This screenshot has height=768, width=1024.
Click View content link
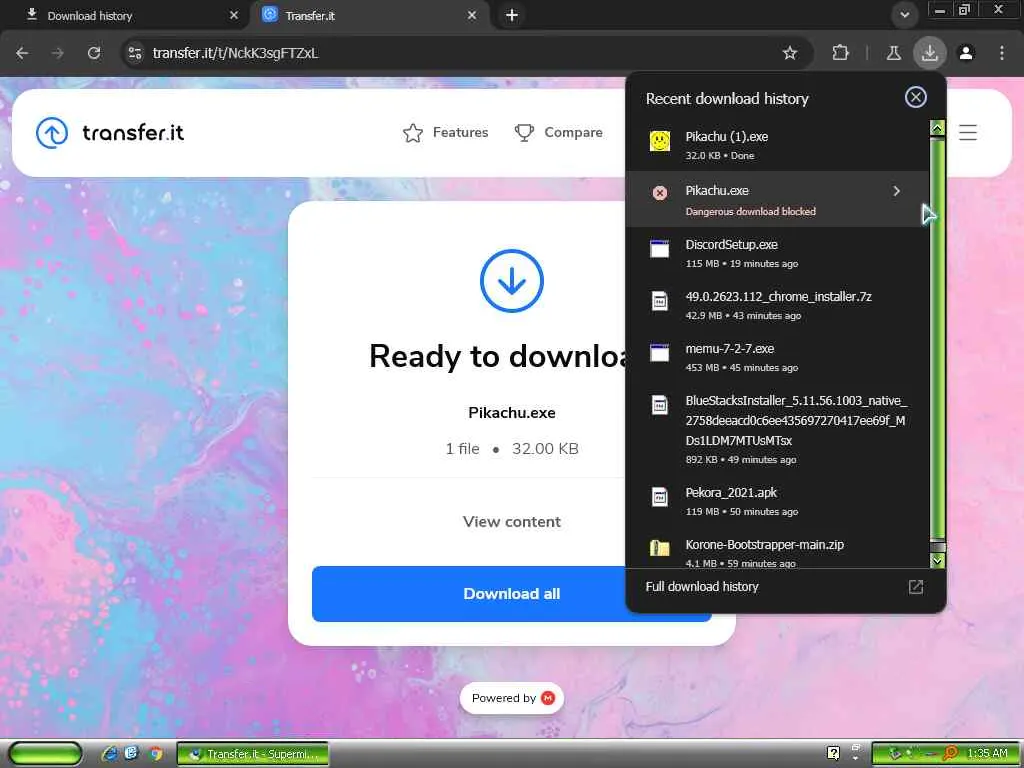click(x=512, y=522)
